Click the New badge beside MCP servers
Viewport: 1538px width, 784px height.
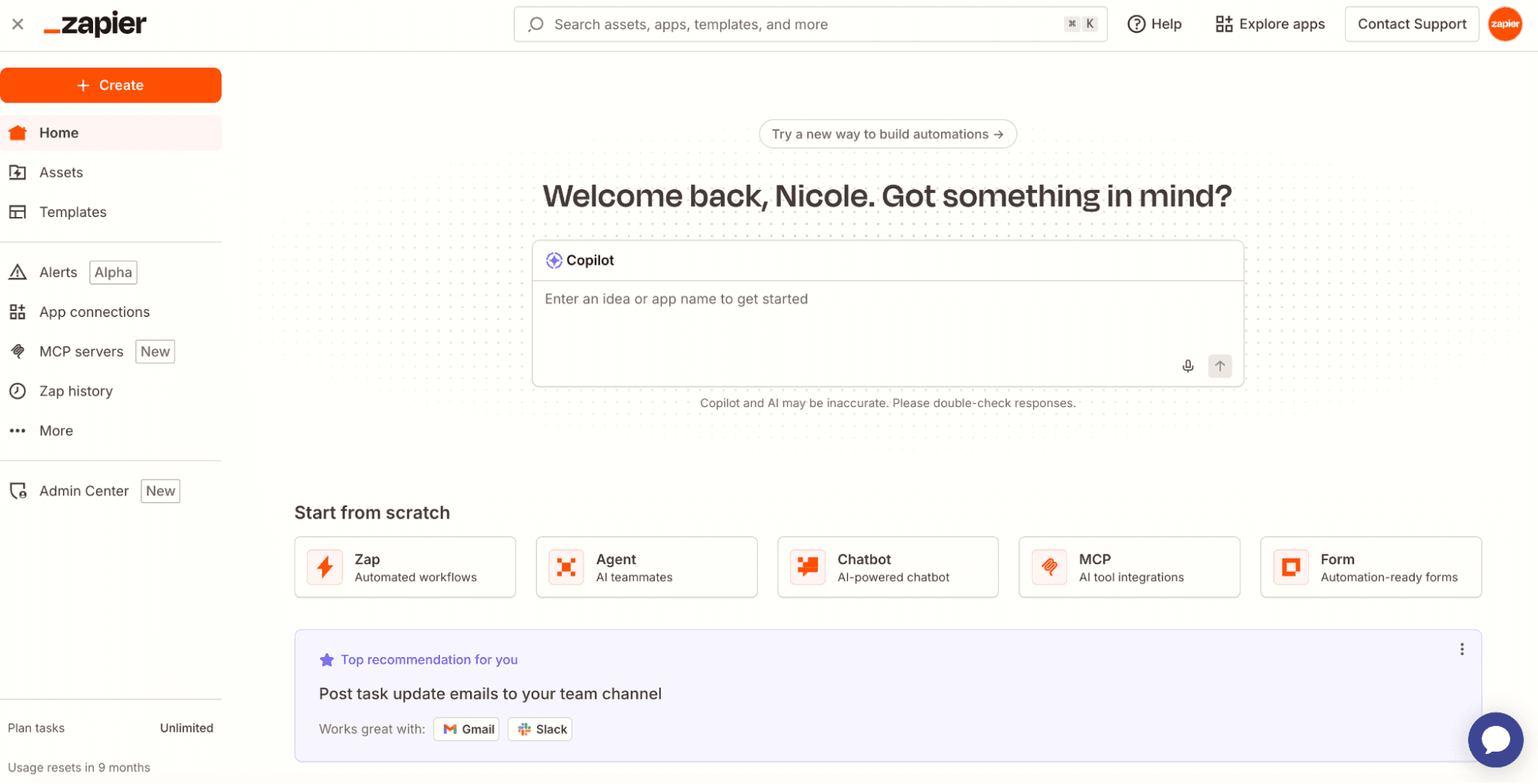pos(155,352)
